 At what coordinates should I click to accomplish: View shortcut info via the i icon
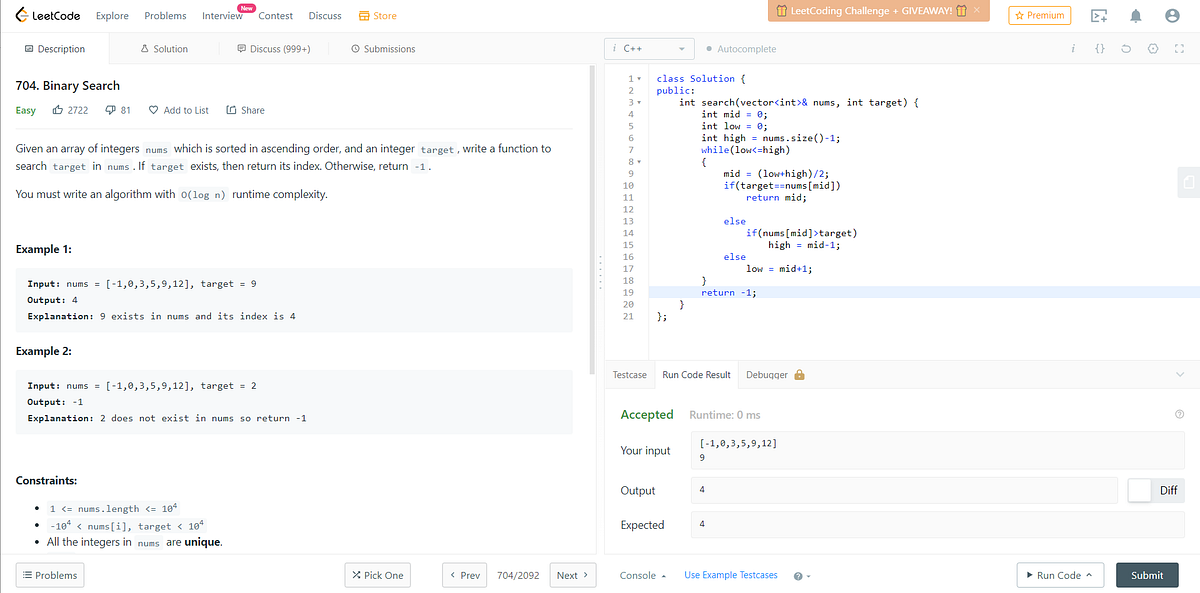(x=1073, y=48)
